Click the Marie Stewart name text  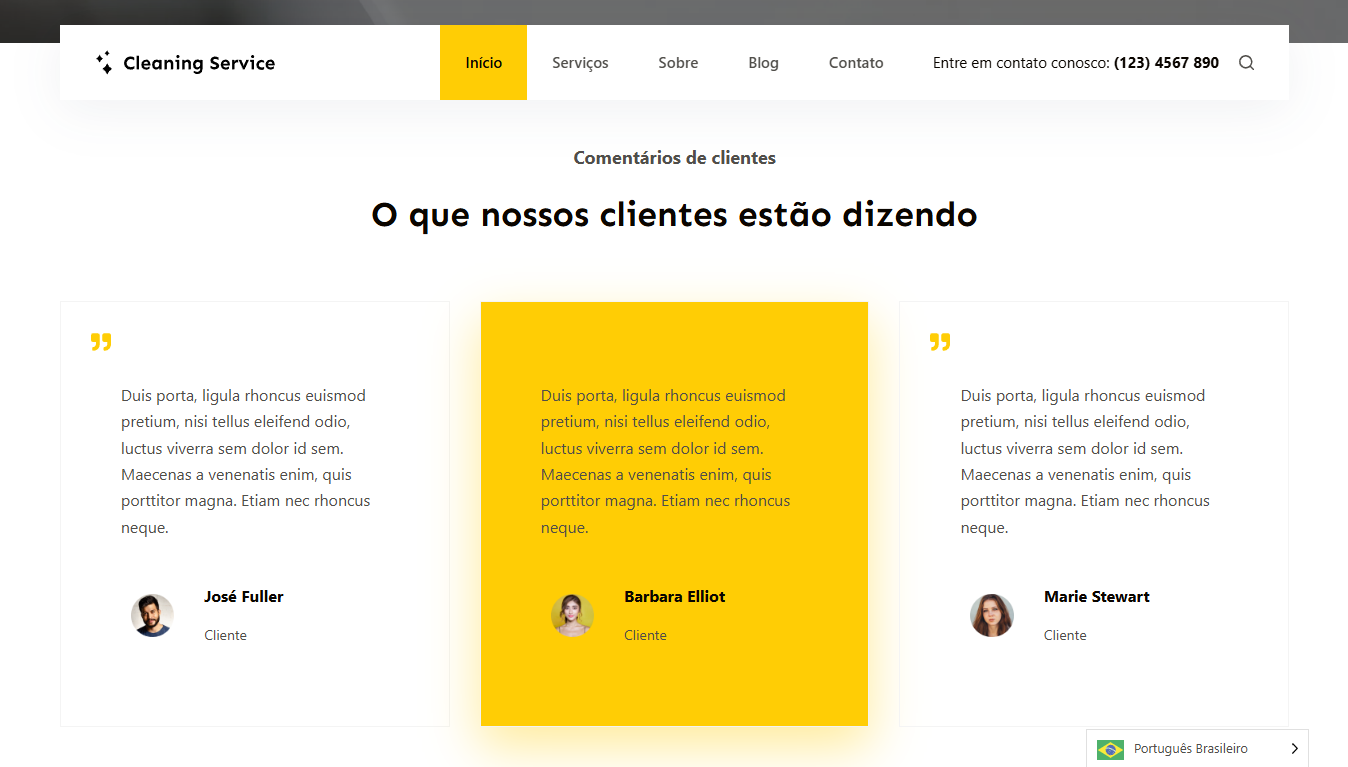pos(1096,597)
